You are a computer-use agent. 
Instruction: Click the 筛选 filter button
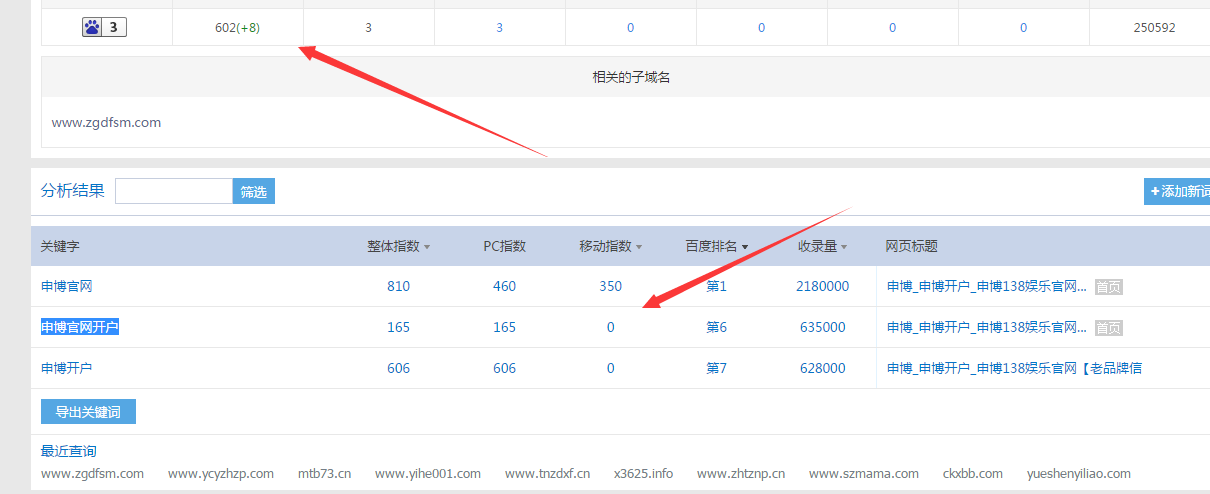[253, 191]
